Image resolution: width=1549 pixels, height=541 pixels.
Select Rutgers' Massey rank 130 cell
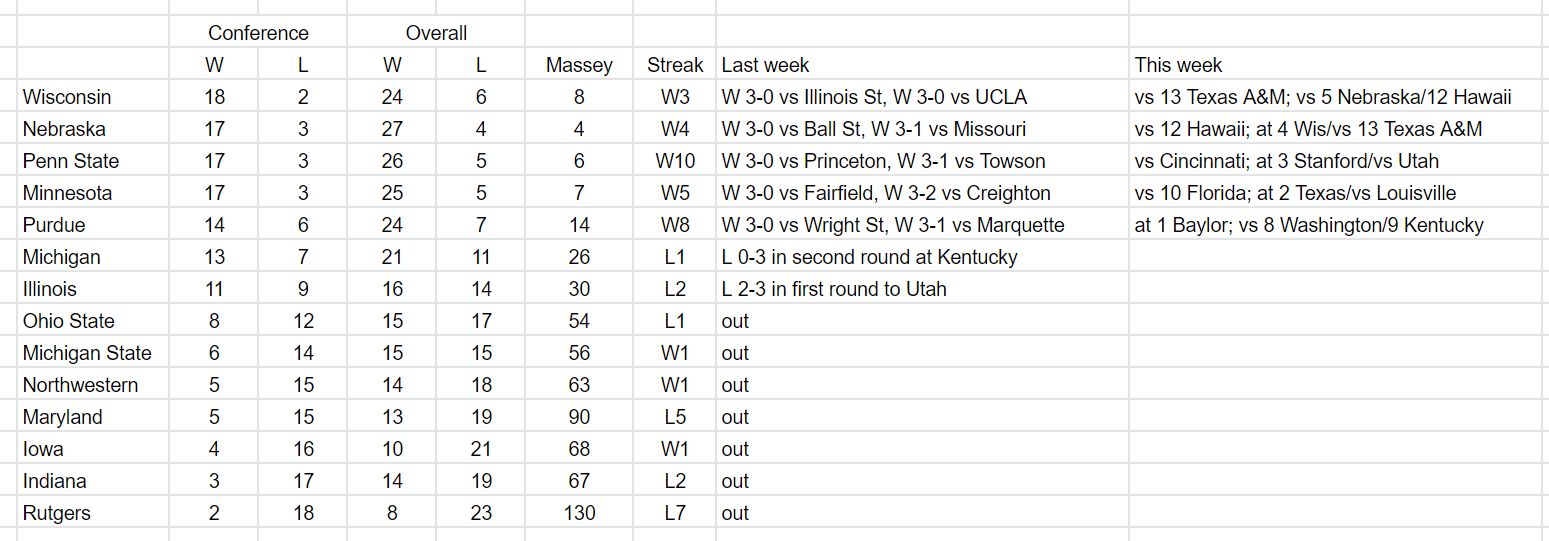click(579, 513)
